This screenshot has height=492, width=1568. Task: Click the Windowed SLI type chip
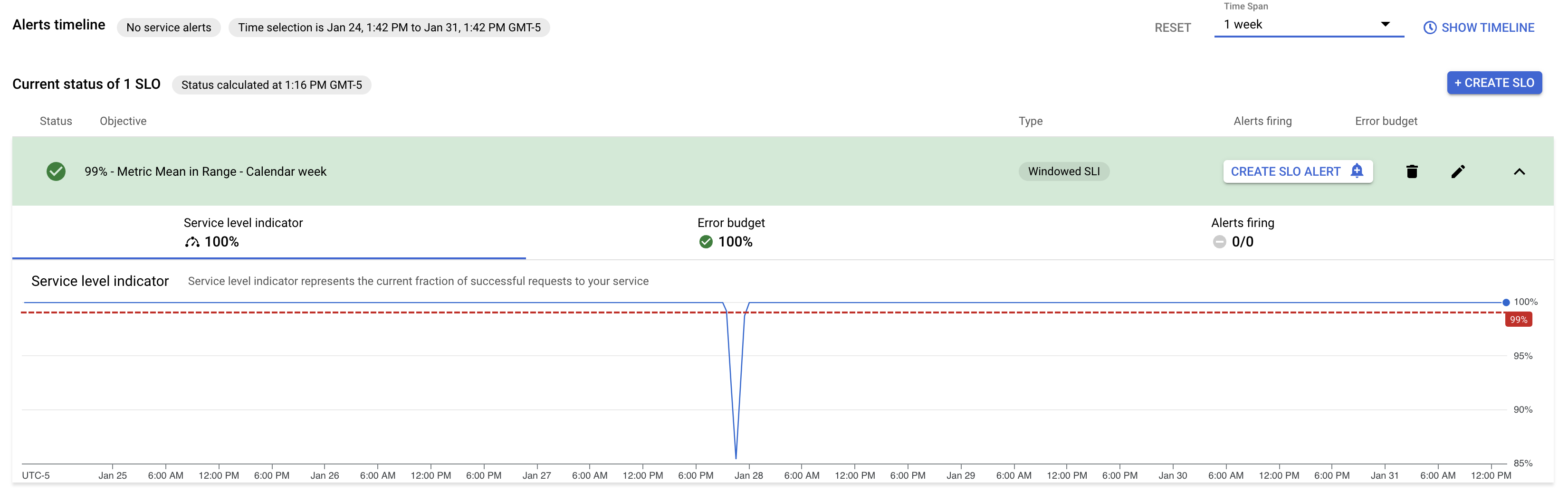coord(1063,171)
